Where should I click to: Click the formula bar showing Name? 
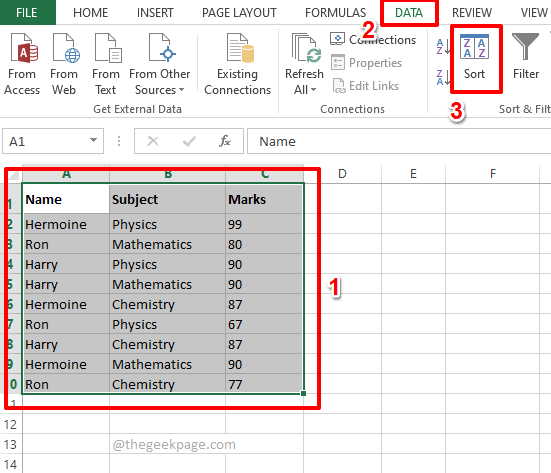(399, 141)
